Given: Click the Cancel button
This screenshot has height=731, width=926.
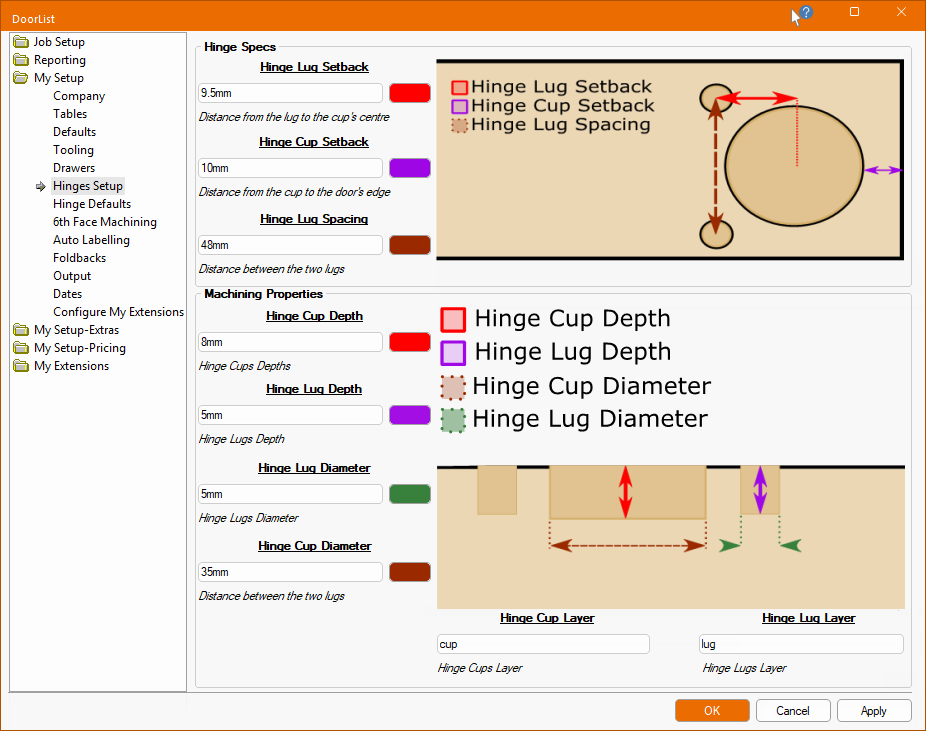Looking at the screenshot, I should click(792, 711).
